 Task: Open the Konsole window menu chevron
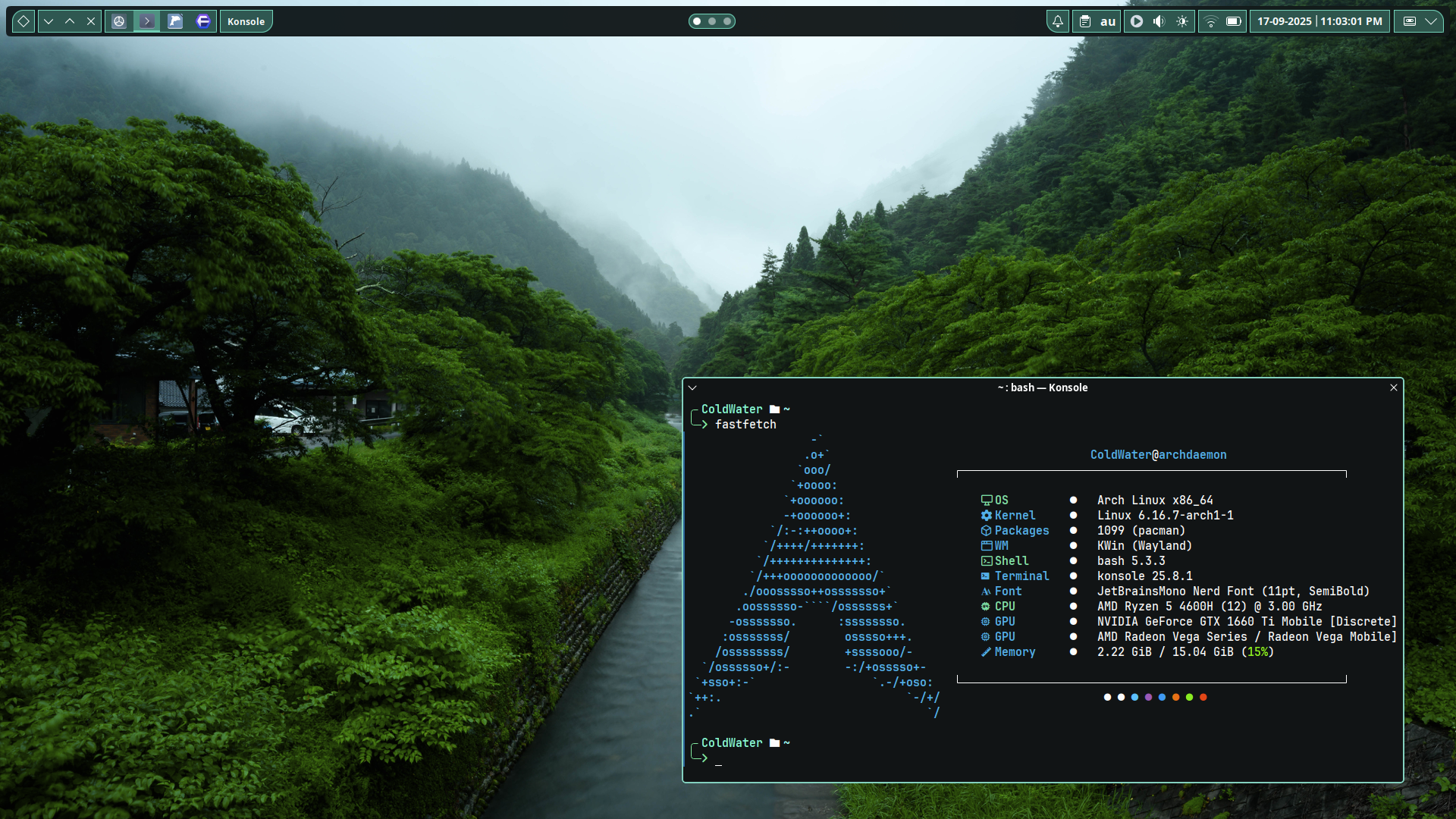[x=692, y=388]
